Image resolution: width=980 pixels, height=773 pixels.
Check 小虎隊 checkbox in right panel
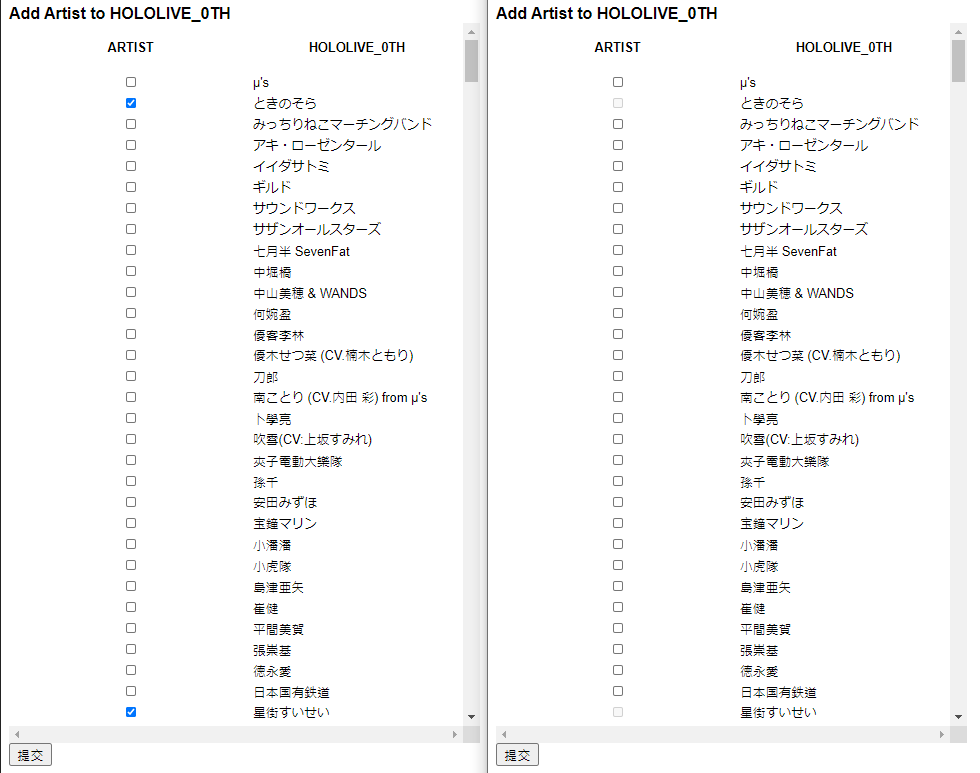tap(618, 565)
